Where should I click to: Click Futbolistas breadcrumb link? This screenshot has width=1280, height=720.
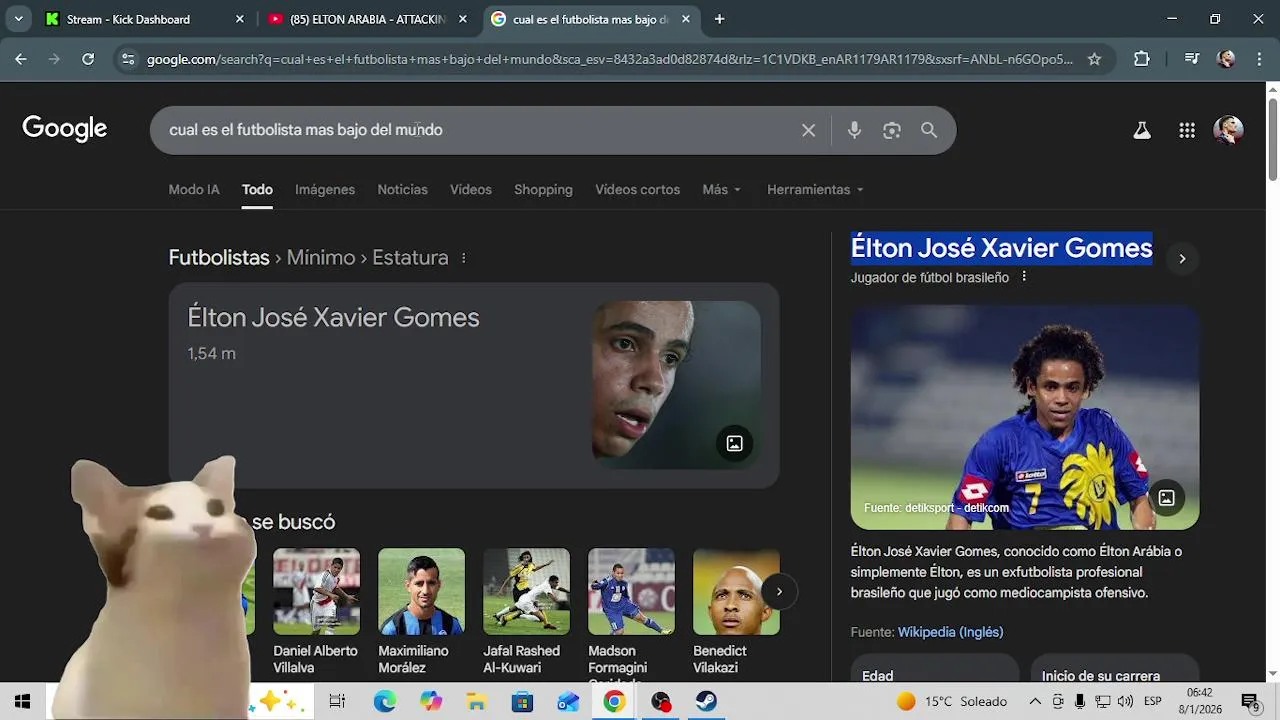coord(219,258)
